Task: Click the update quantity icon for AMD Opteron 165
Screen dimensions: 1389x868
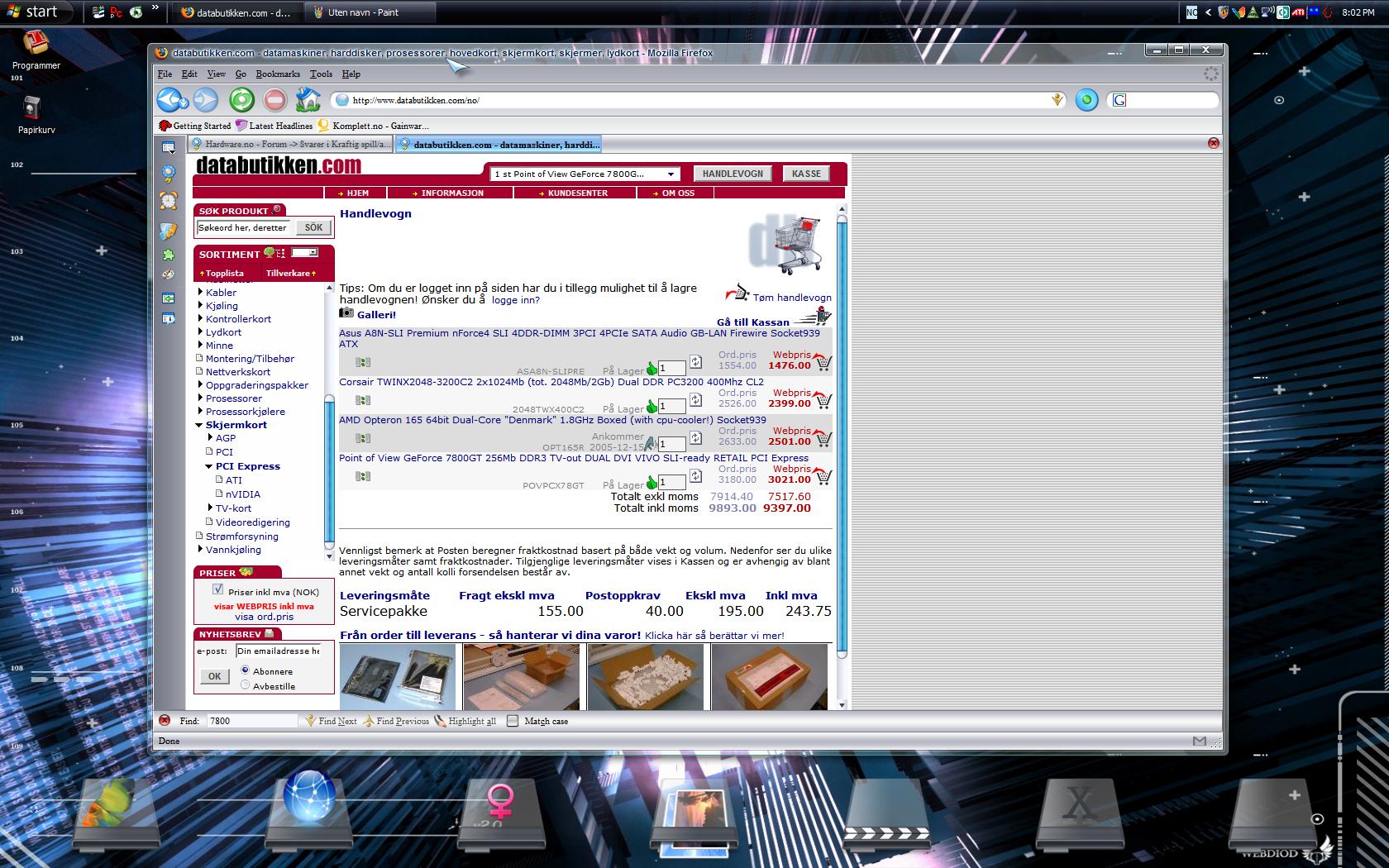Action: coord(695,437)
